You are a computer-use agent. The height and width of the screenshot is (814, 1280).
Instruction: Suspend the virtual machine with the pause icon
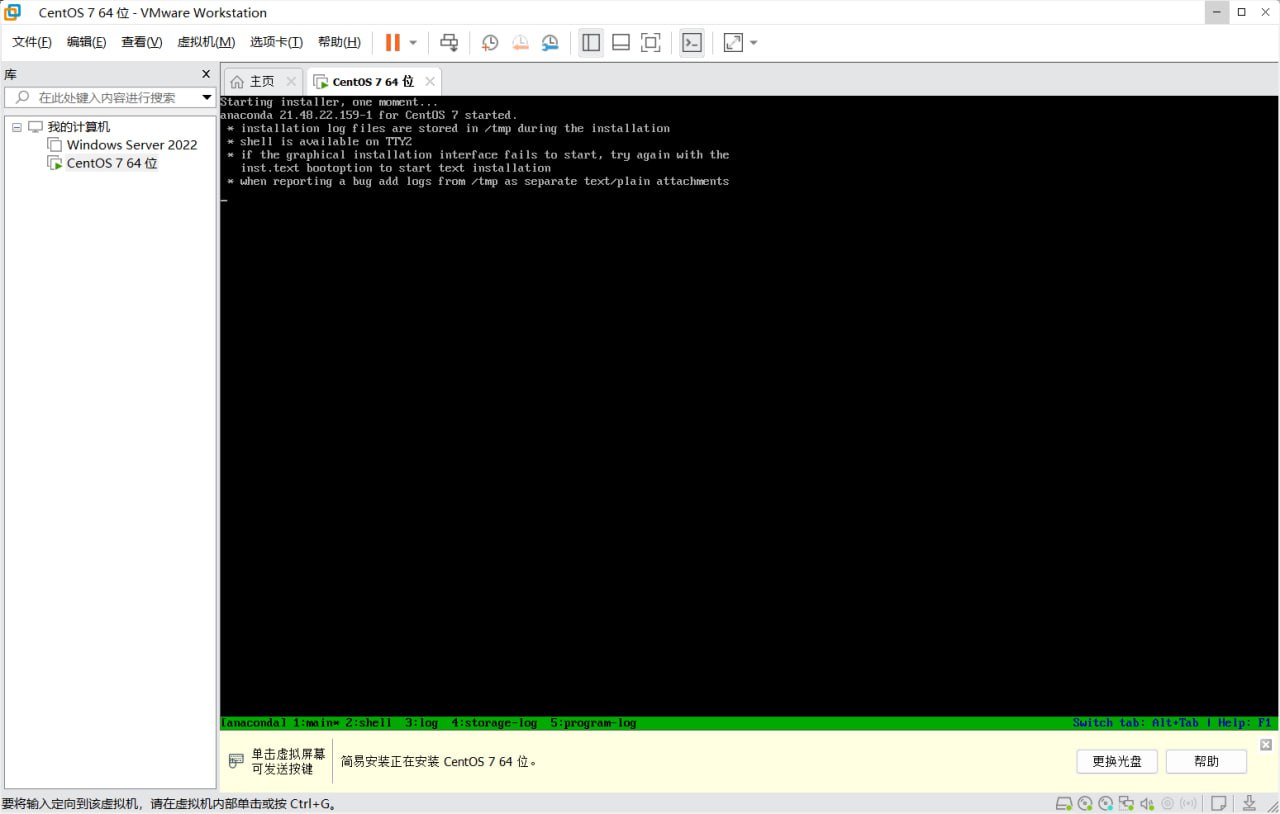tap(393, 42)
